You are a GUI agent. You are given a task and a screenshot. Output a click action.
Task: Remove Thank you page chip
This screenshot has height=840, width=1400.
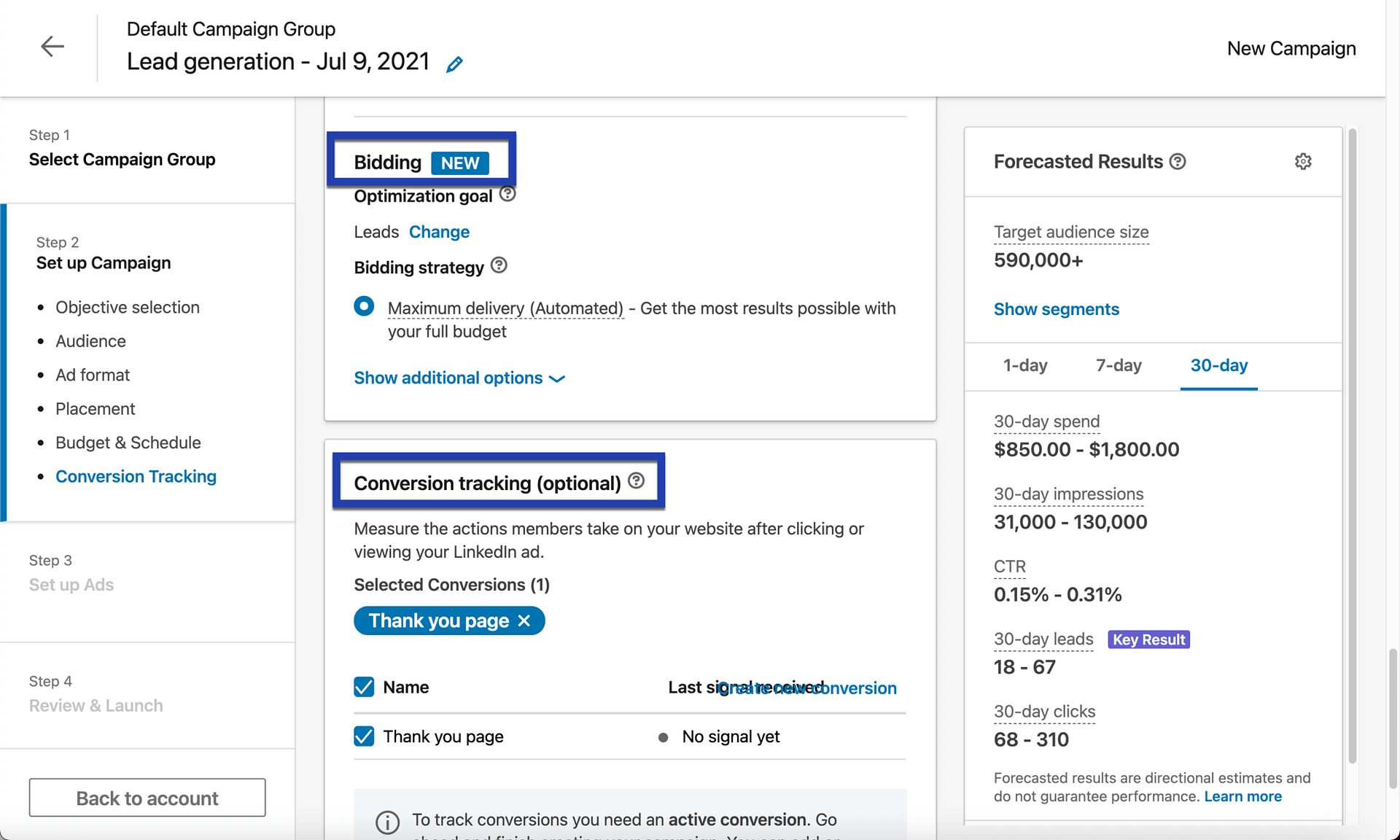[524, 621]
